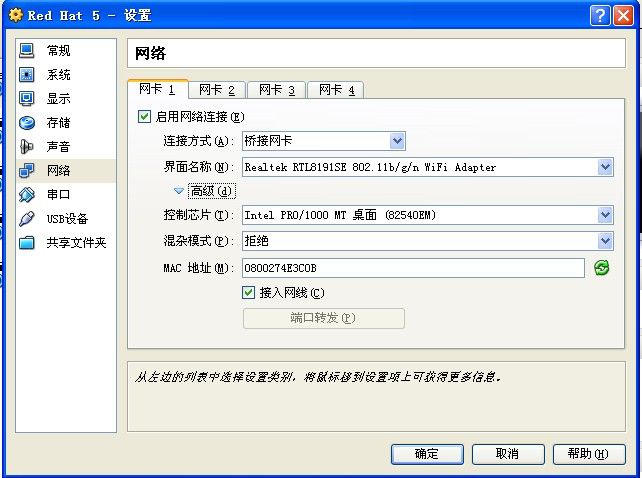
Task: Select the 网络 (Network) icon in sidebar
Action: [27, 170]
